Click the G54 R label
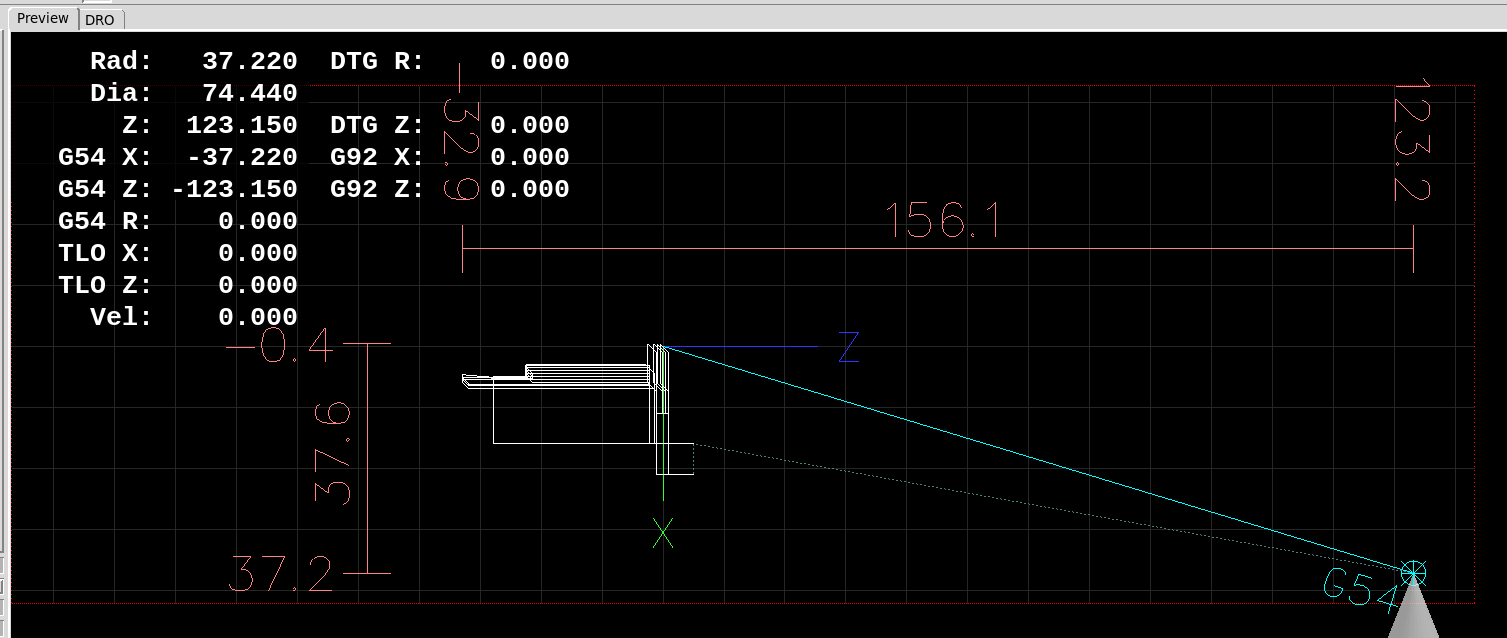 (105, 221)
